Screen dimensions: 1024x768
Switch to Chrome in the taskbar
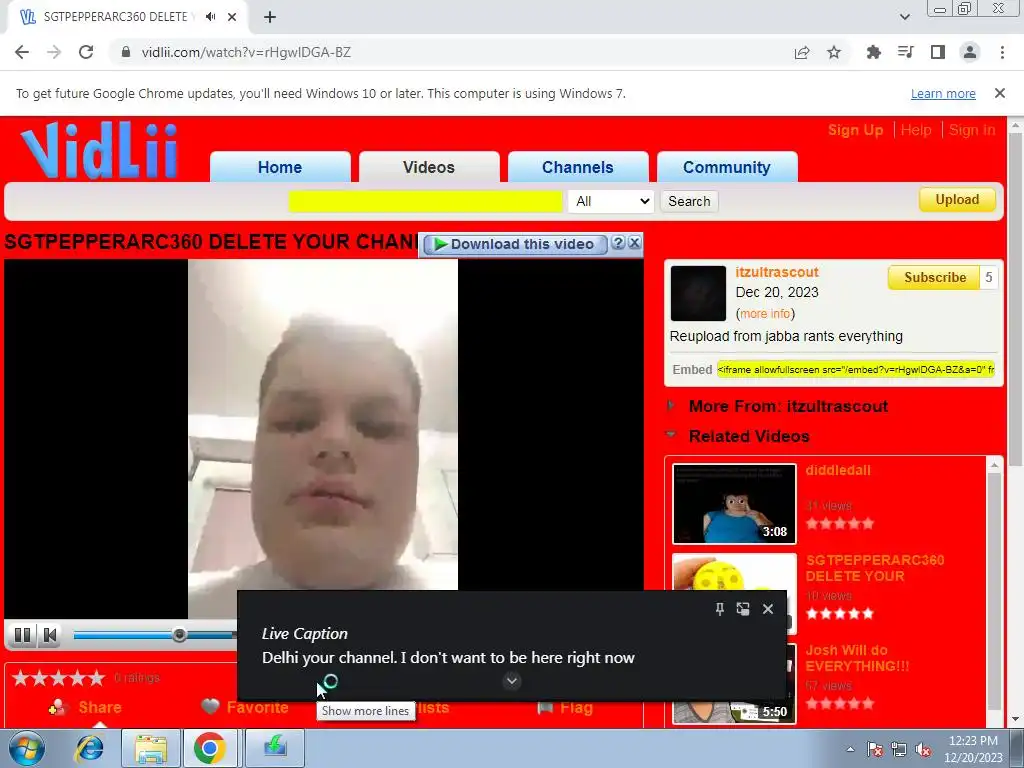(x=210, y=748)
